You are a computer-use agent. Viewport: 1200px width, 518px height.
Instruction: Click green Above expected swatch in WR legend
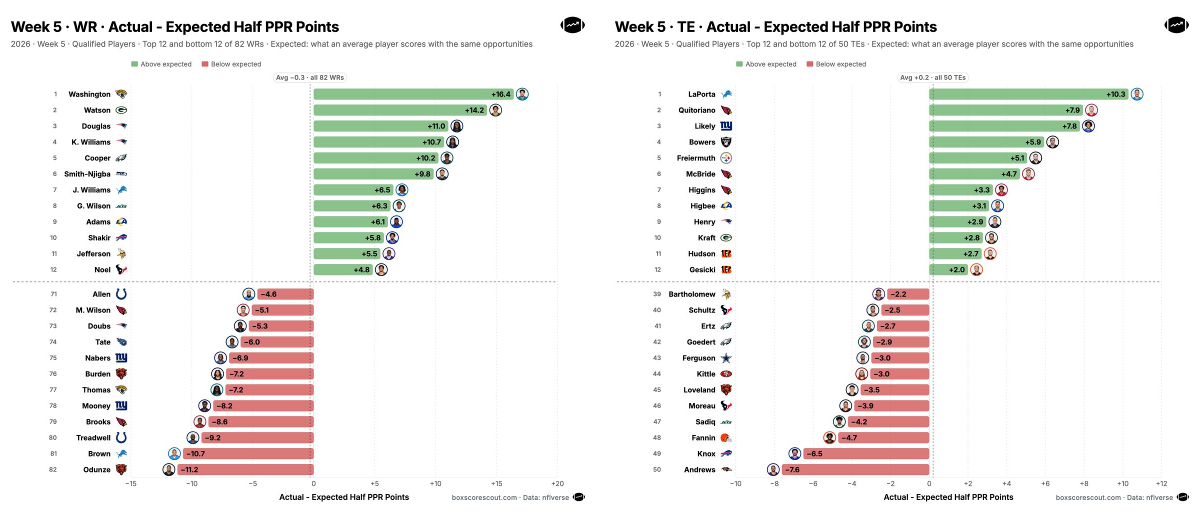[x=135, y=64]
